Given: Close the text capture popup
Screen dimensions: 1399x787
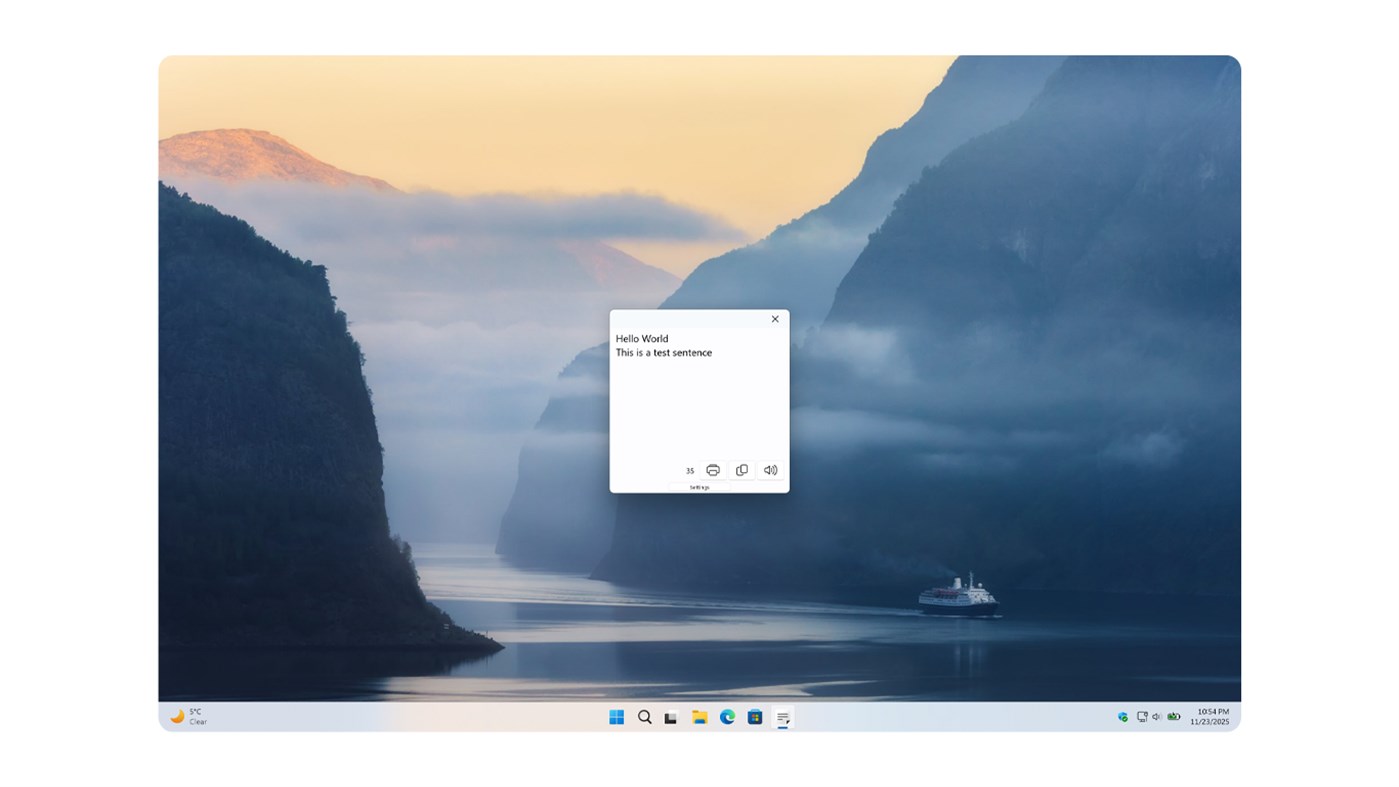Looking at the screenshot, I should pyautogui.click(x=774, y=319).
